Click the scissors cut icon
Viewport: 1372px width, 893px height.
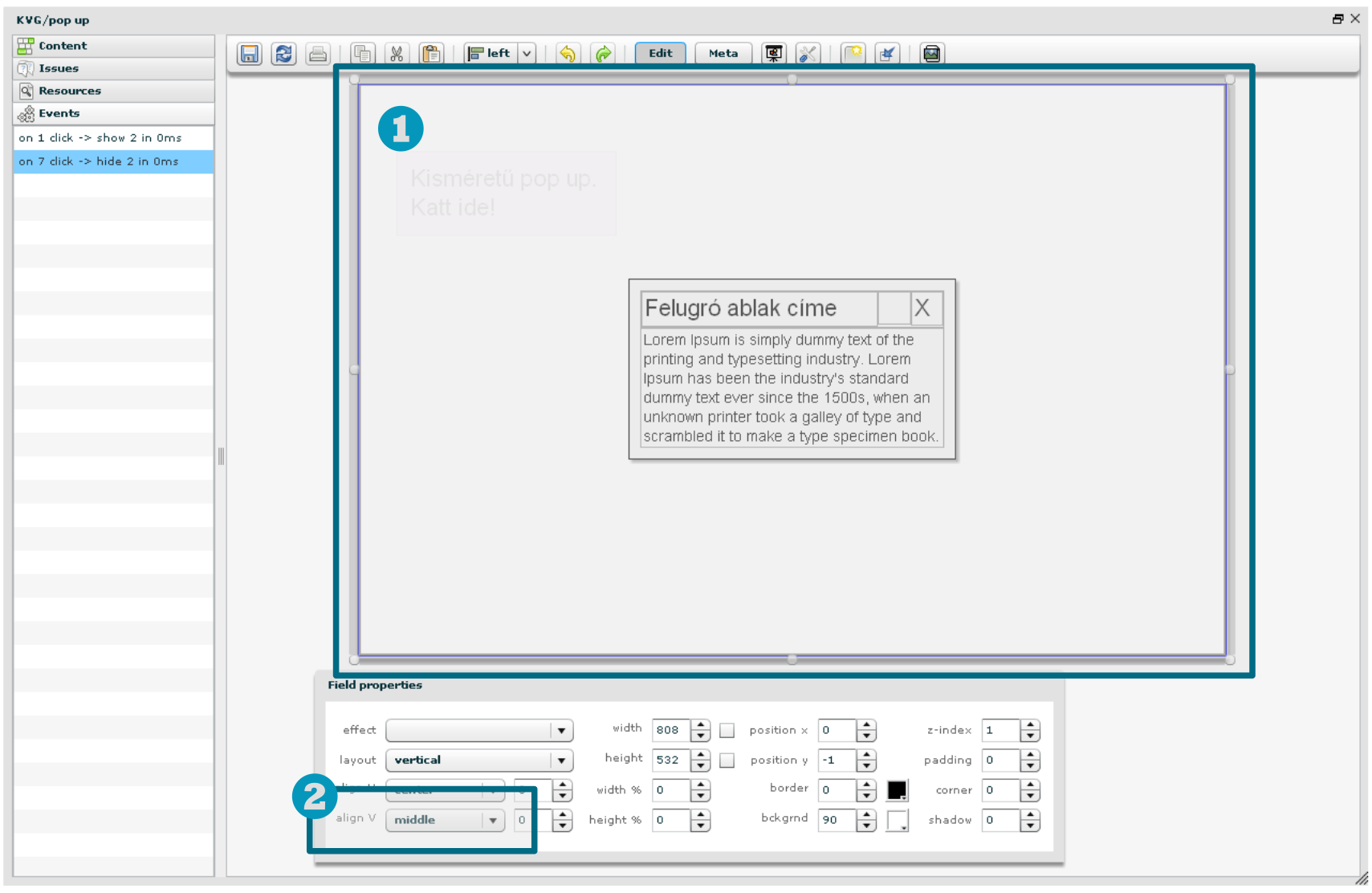(397, 54)
